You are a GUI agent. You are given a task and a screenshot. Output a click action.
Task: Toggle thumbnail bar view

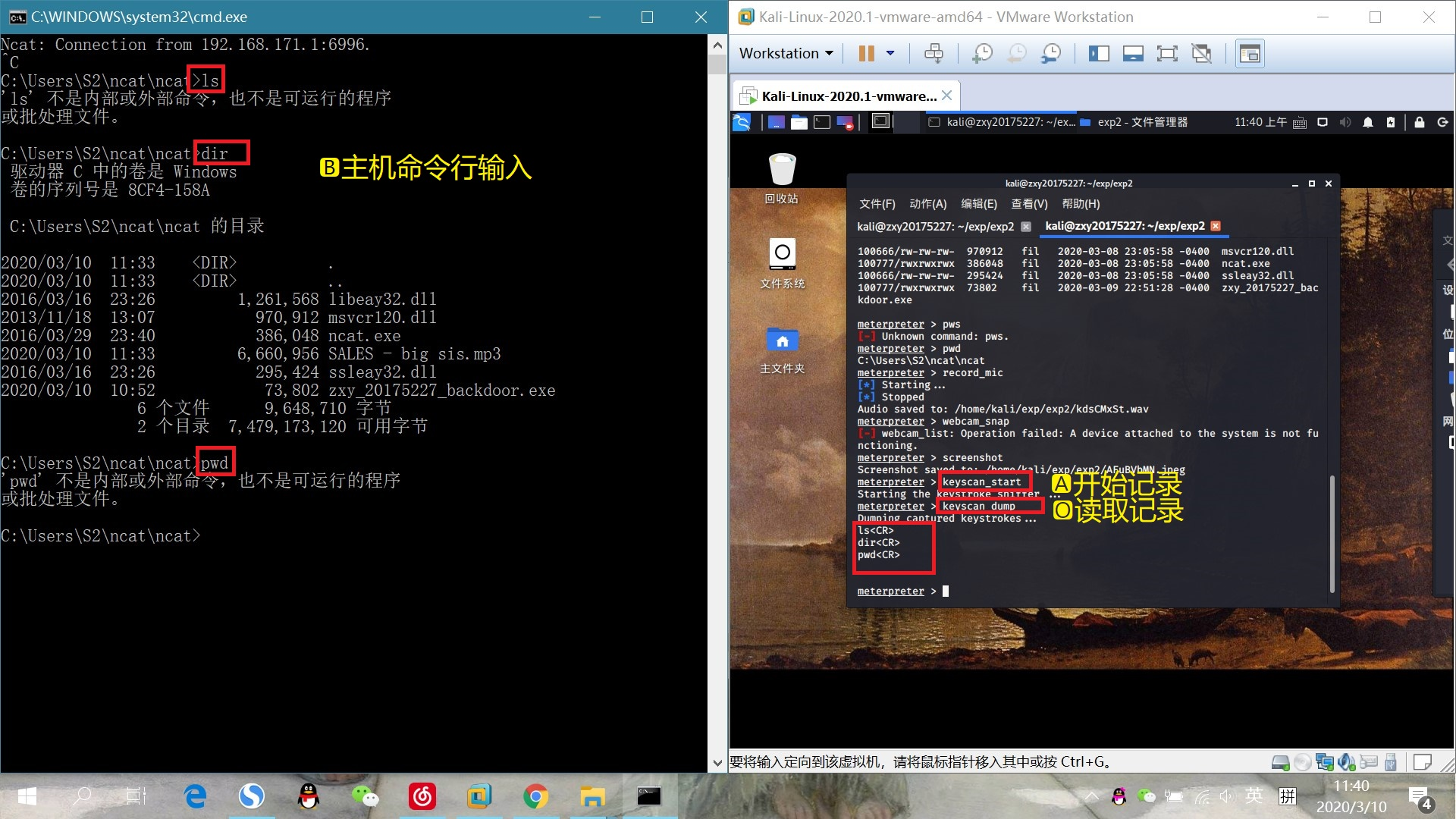[x=1133, y=53]
